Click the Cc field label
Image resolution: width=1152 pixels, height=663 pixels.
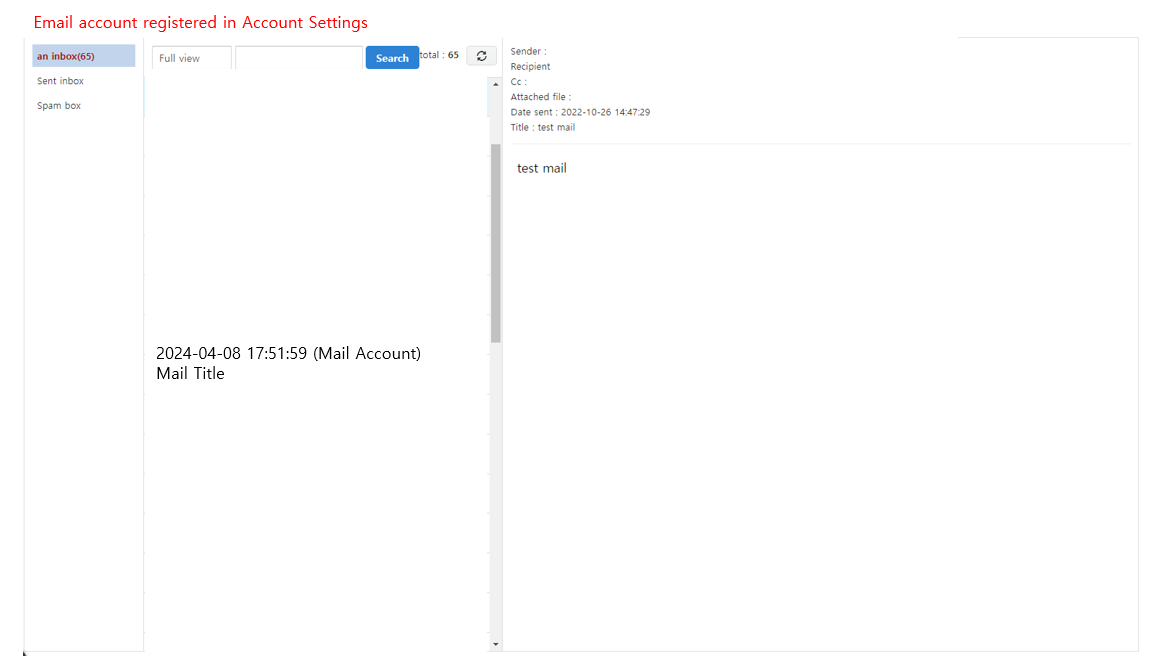coord(517,81)
